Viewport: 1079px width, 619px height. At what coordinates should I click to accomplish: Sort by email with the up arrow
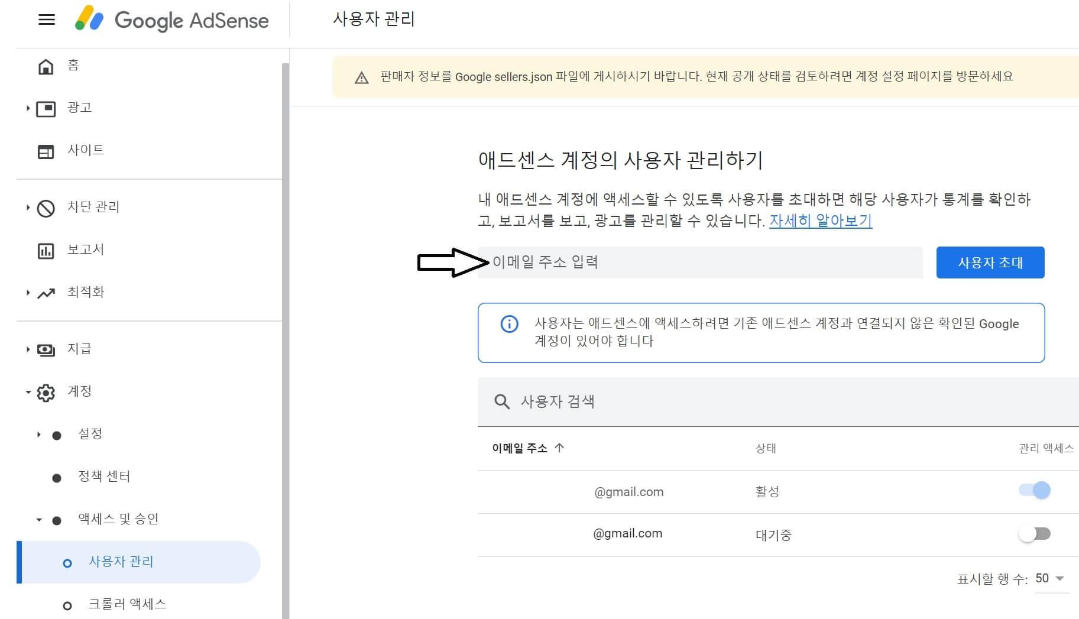click(x=559, y=448)
